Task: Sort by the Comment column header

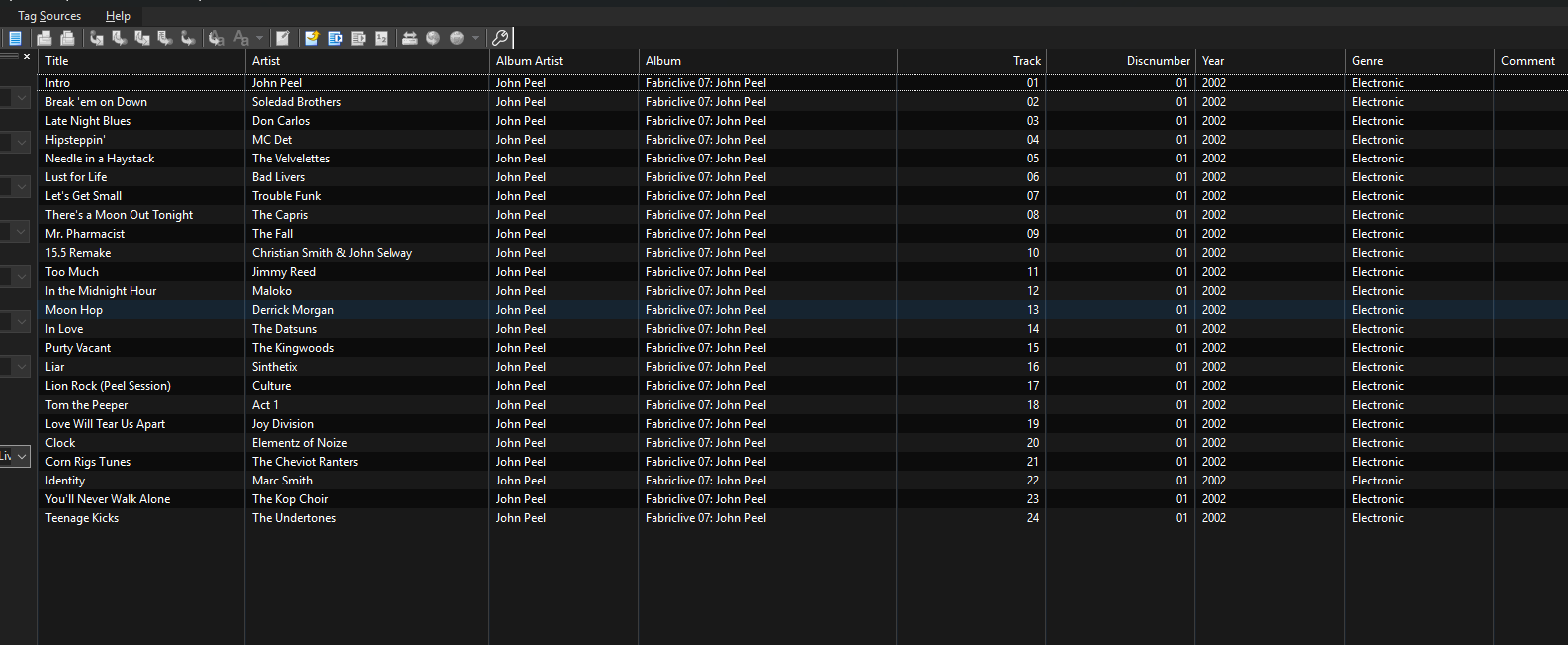Action: (1531, 61)
